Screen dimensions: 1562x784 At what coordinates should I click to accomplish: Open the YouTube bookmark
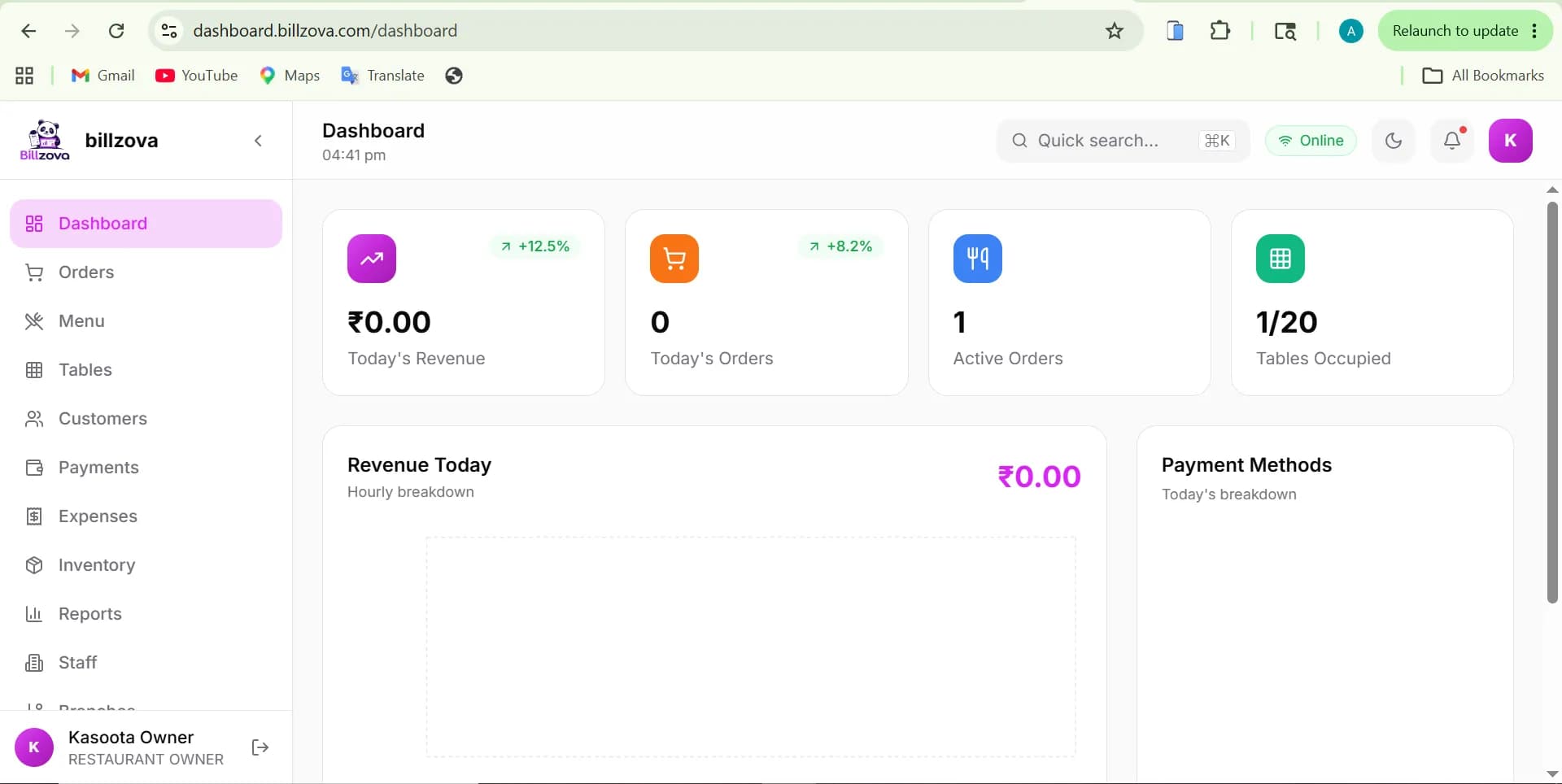(x=197, y=76)
